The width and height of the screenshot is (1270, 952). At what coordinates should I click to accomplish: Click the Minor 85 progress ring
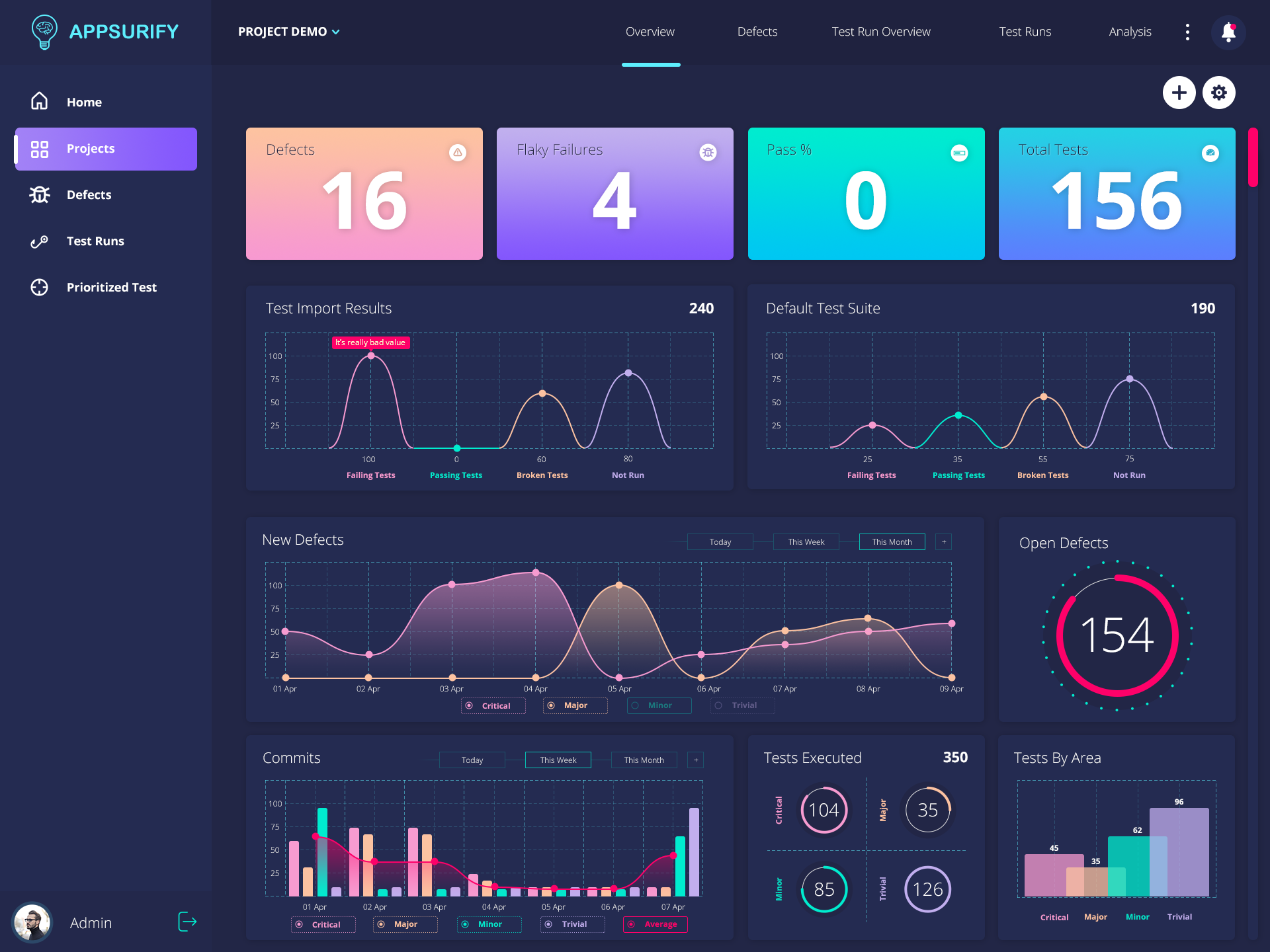click(824, 889)
